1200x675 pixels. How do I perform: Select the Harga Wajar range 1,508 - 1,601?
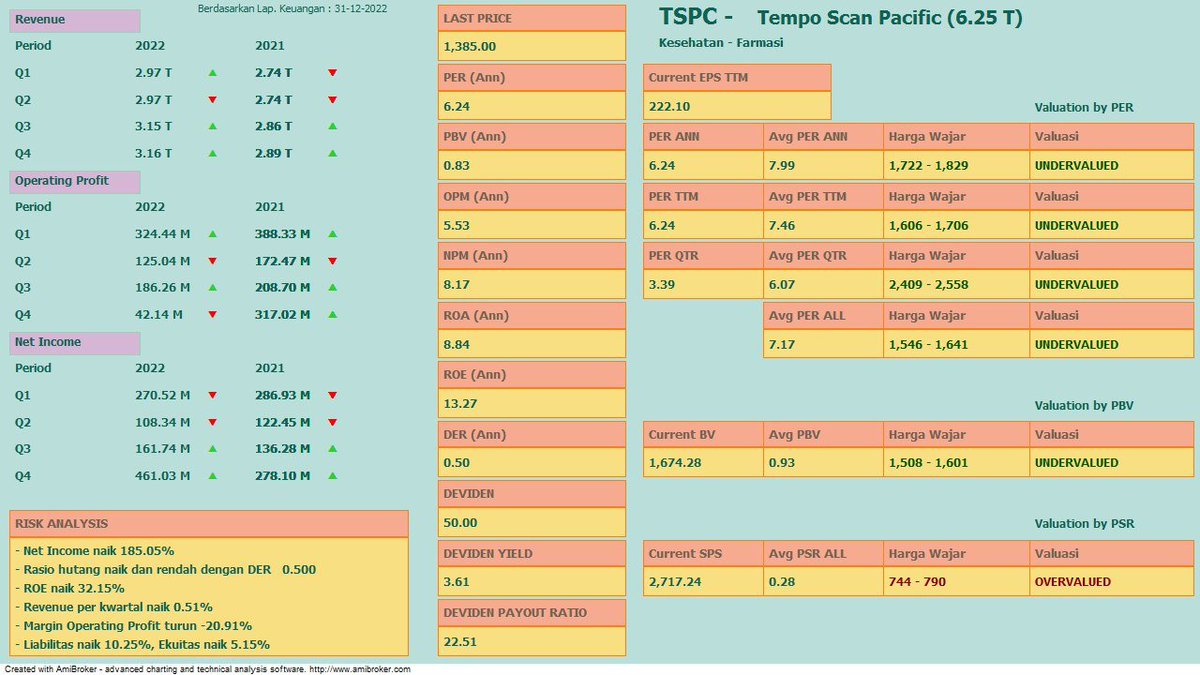(x=956, y=463)
